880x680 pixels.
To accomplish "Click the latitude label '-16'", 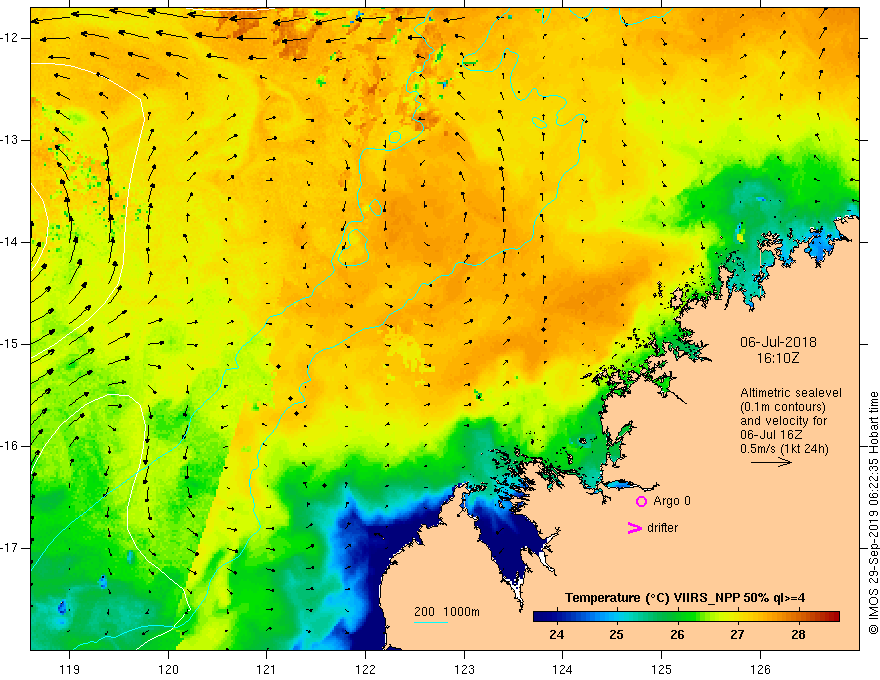I will [10, 446].
